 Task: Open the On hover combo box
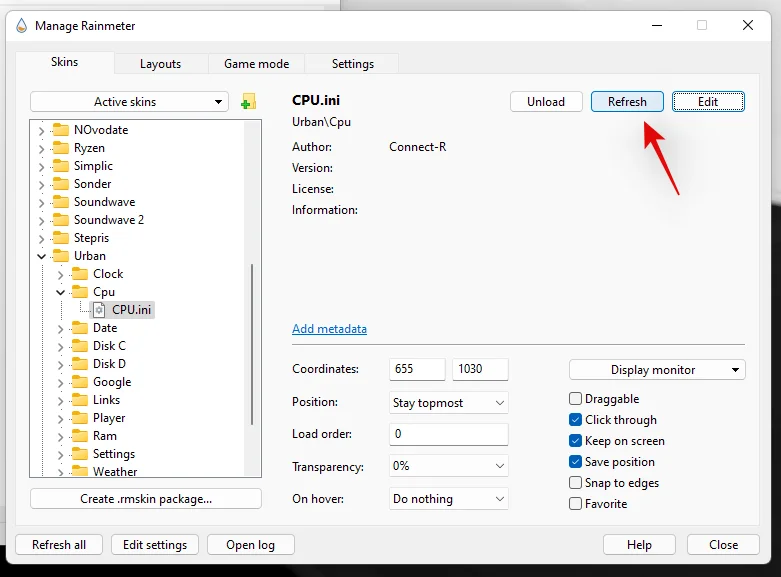(x=448, y=499)
